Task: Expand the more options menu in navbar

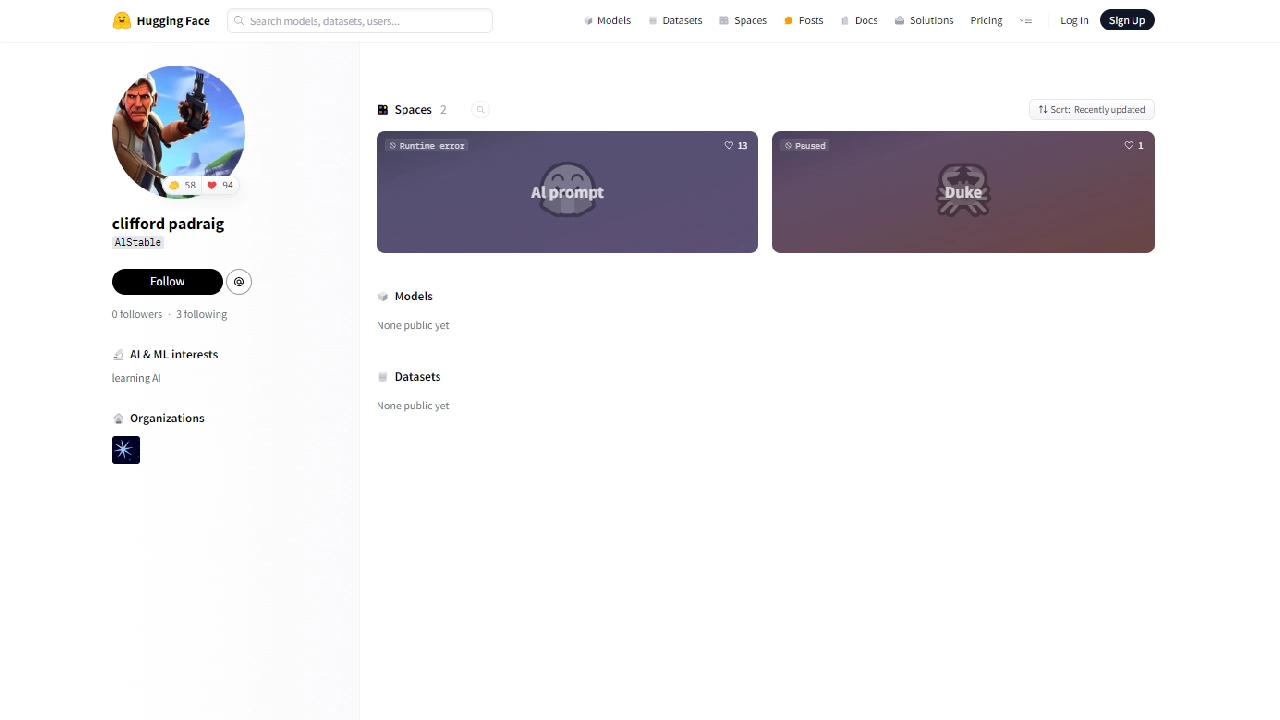Action: coord(1025,21)
